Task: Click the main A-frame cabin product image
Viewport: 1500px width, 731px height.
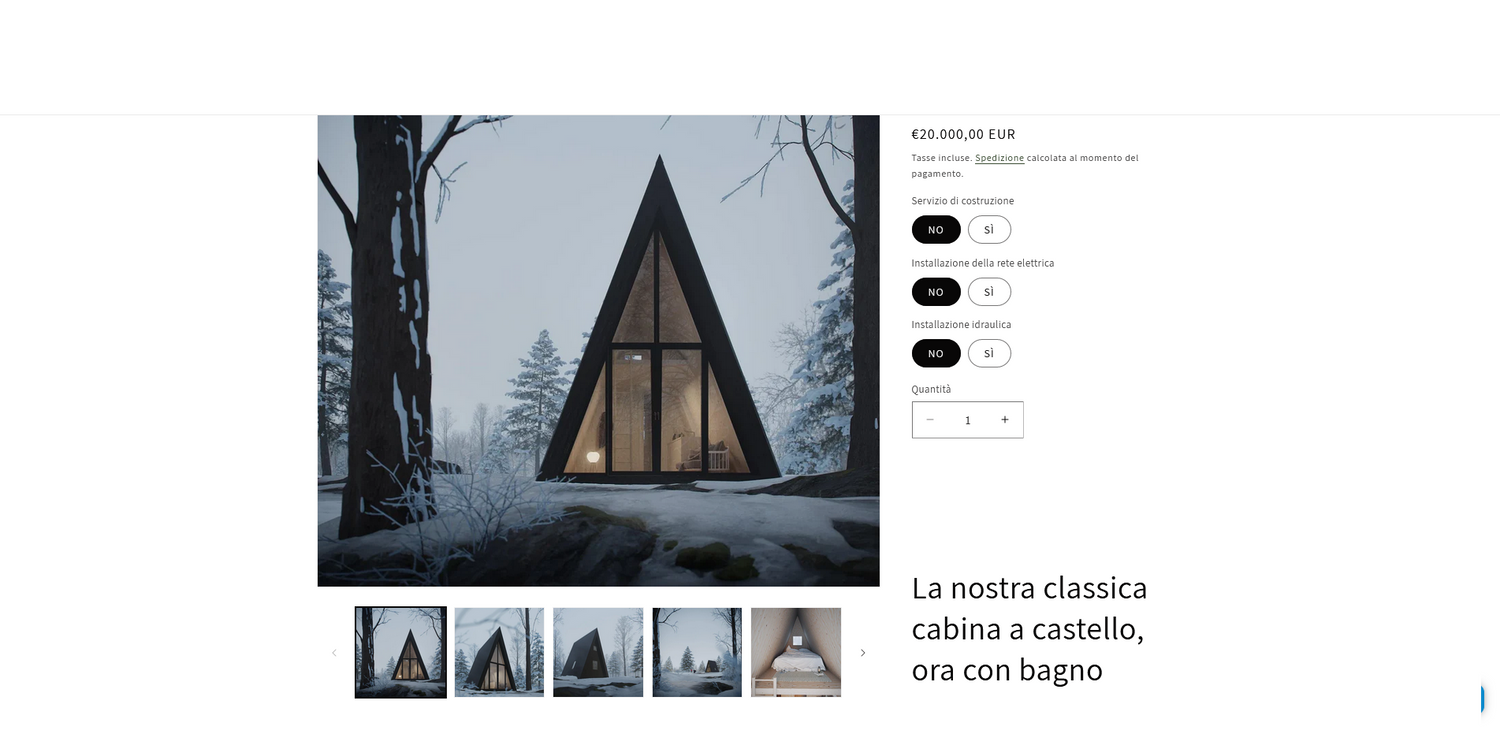Action: click(598, 350)
